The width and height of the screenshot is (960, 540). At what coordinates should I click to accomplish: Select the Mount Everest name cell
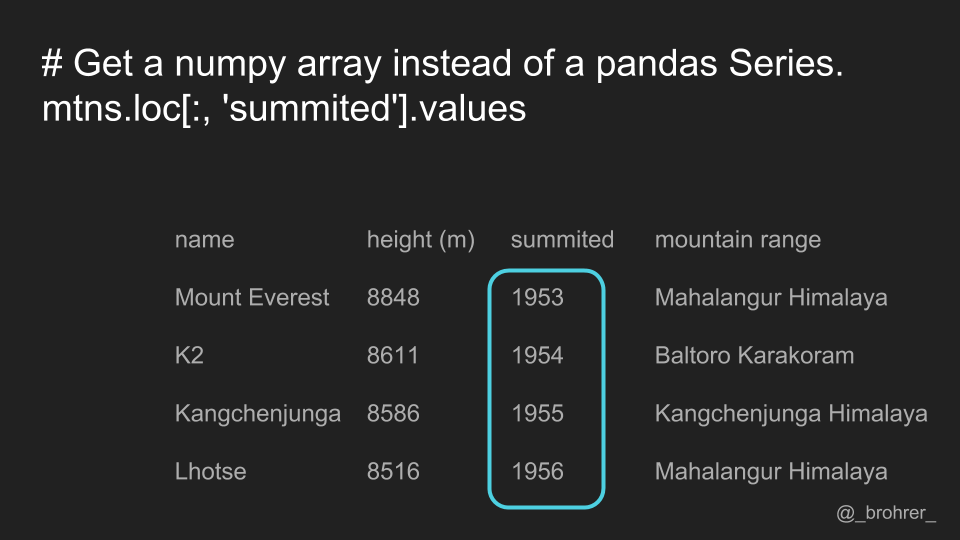pyautogui.click(x=252, y=298)
